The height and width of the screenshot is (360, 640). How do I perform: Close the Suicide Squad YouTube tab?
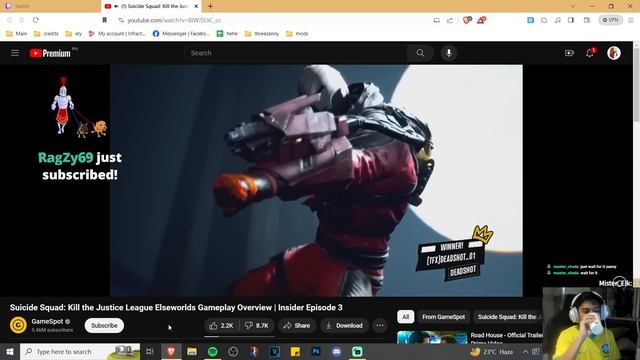click(196, 6)
